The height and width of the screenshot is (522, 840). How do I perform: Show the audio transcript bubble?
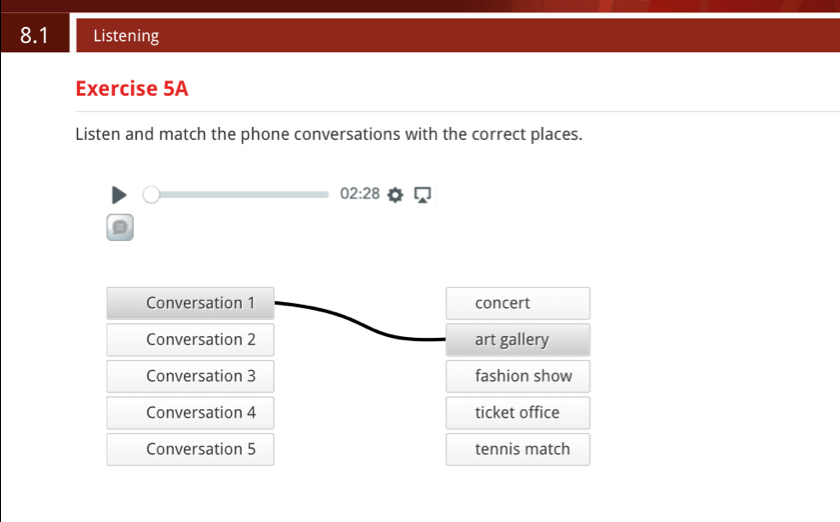pos(120,228)
